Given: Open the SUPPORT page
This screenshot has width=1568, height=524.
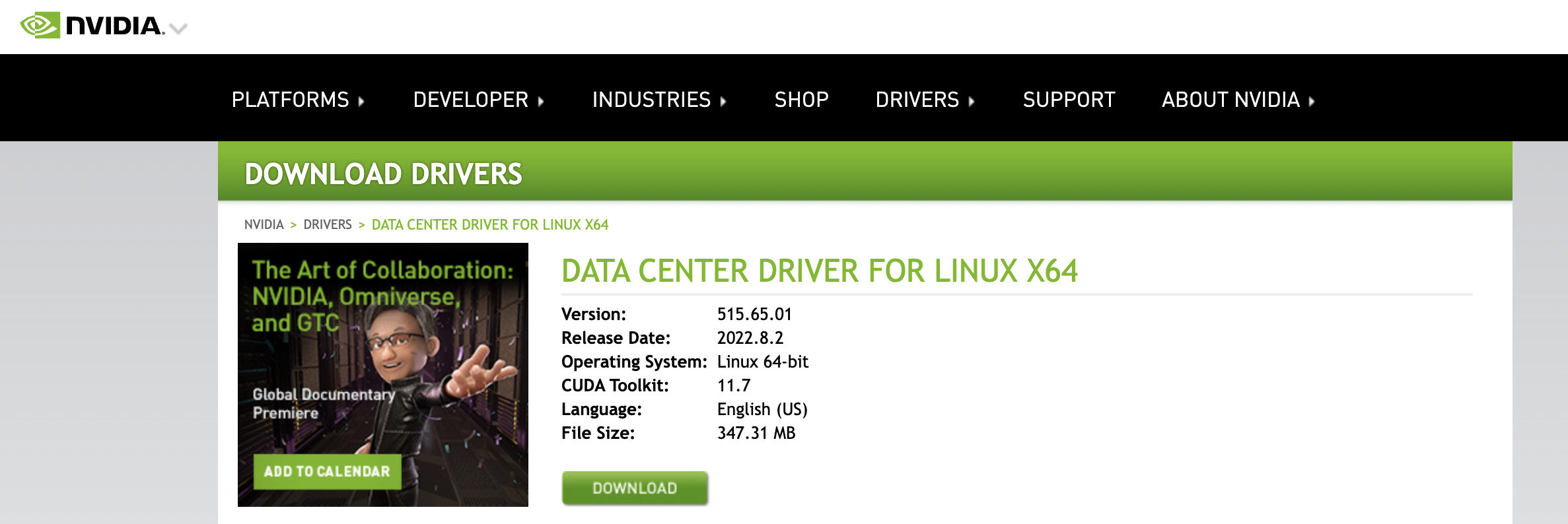Looking at the screenshot, I should click(1069, 100).
